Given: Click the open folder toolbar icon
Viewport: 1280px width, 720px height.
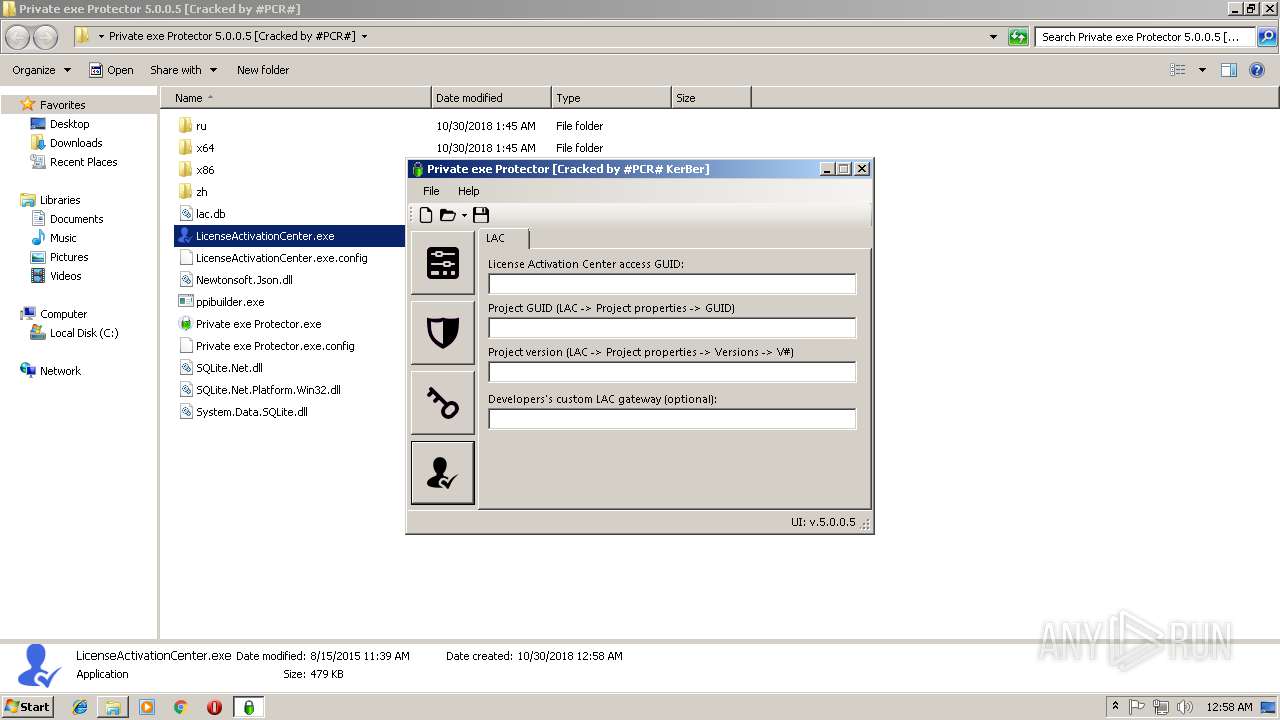Looking at the screenshot, I should [x=447, y=215].
